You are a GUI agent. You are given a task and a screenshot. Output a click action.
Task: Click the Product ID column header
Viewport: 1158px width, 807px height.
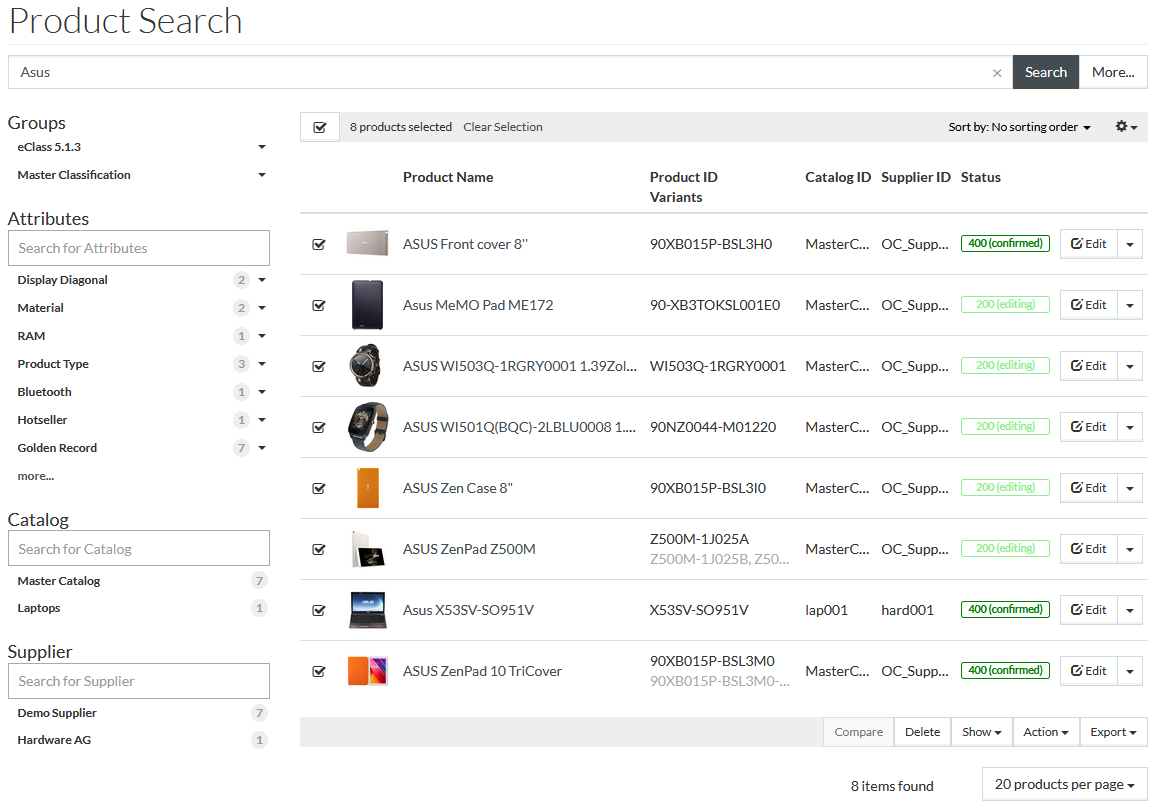683,177
